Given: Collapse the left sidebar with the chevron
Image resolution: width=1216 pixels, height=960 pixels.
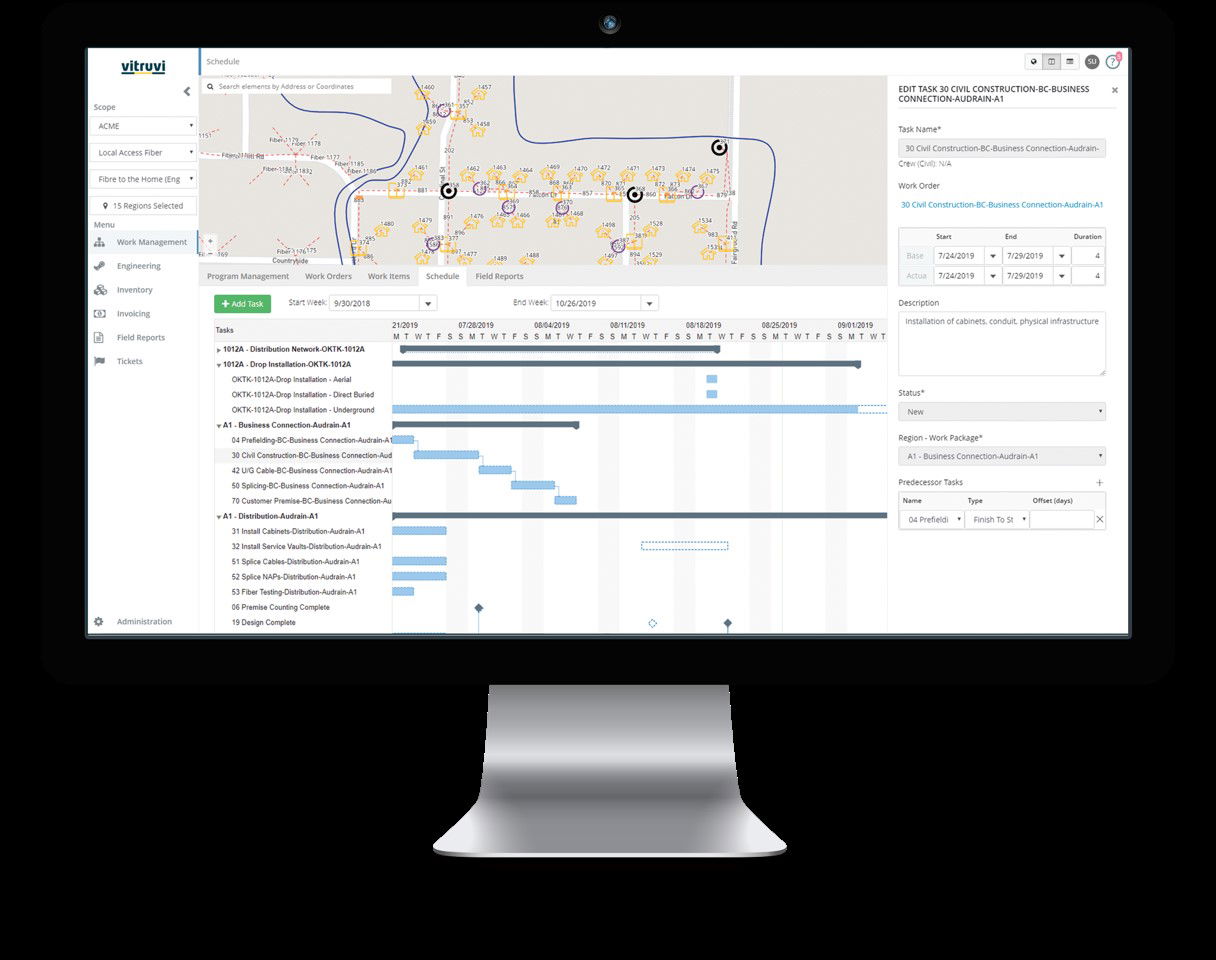Looking at the screenshot, I should pyautogui.click(x=186, y=91).
